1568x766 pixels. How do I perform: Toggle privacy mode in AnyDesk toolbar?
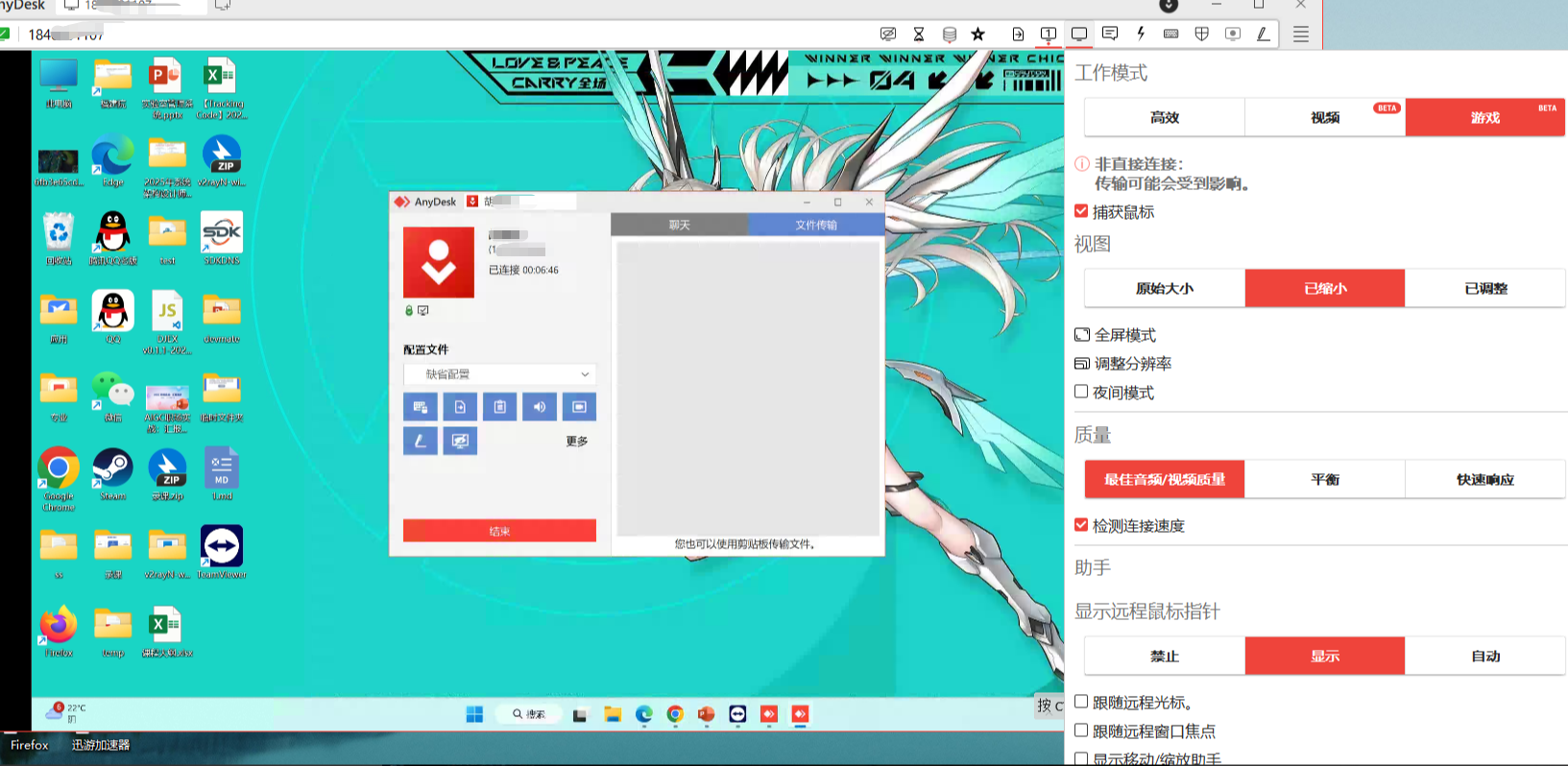(x=888, y=34)
